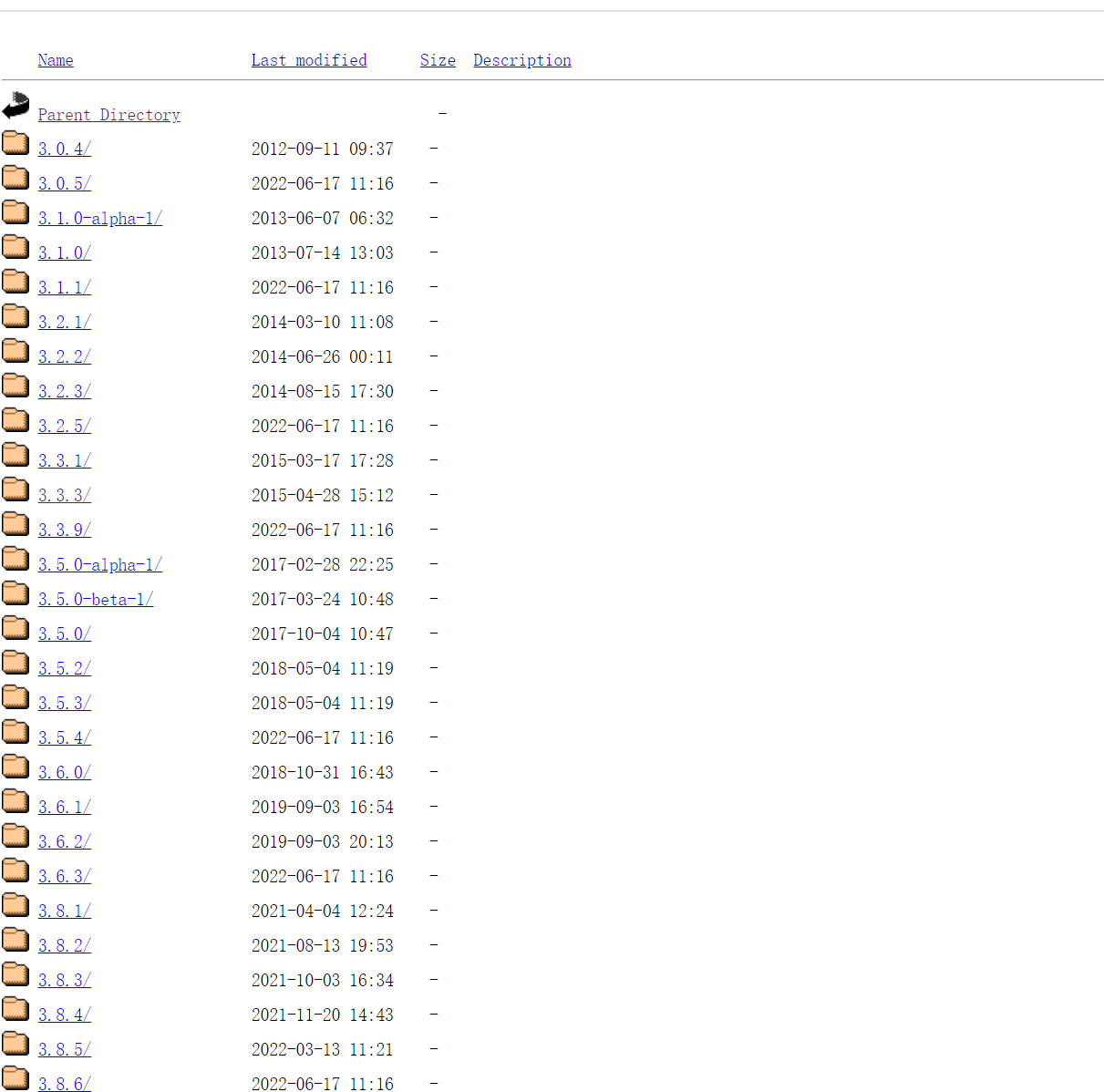Open the 3.8.5/ directory link
This screenshot has width=1104, height=1092.
65,1049
